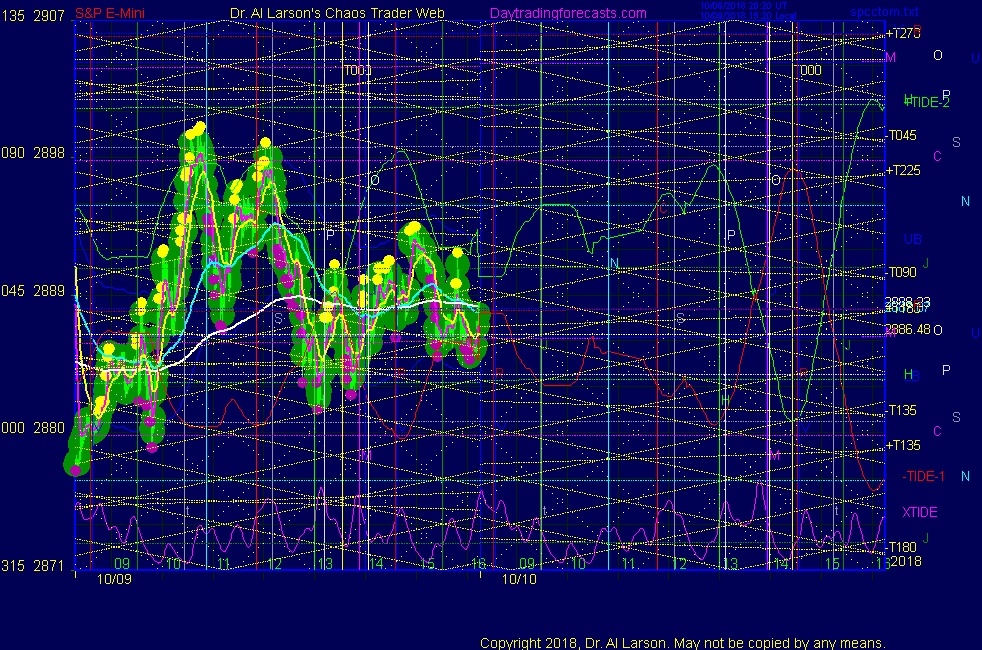Click the '2018' year label
982x650 pixels.
(906, 561)
